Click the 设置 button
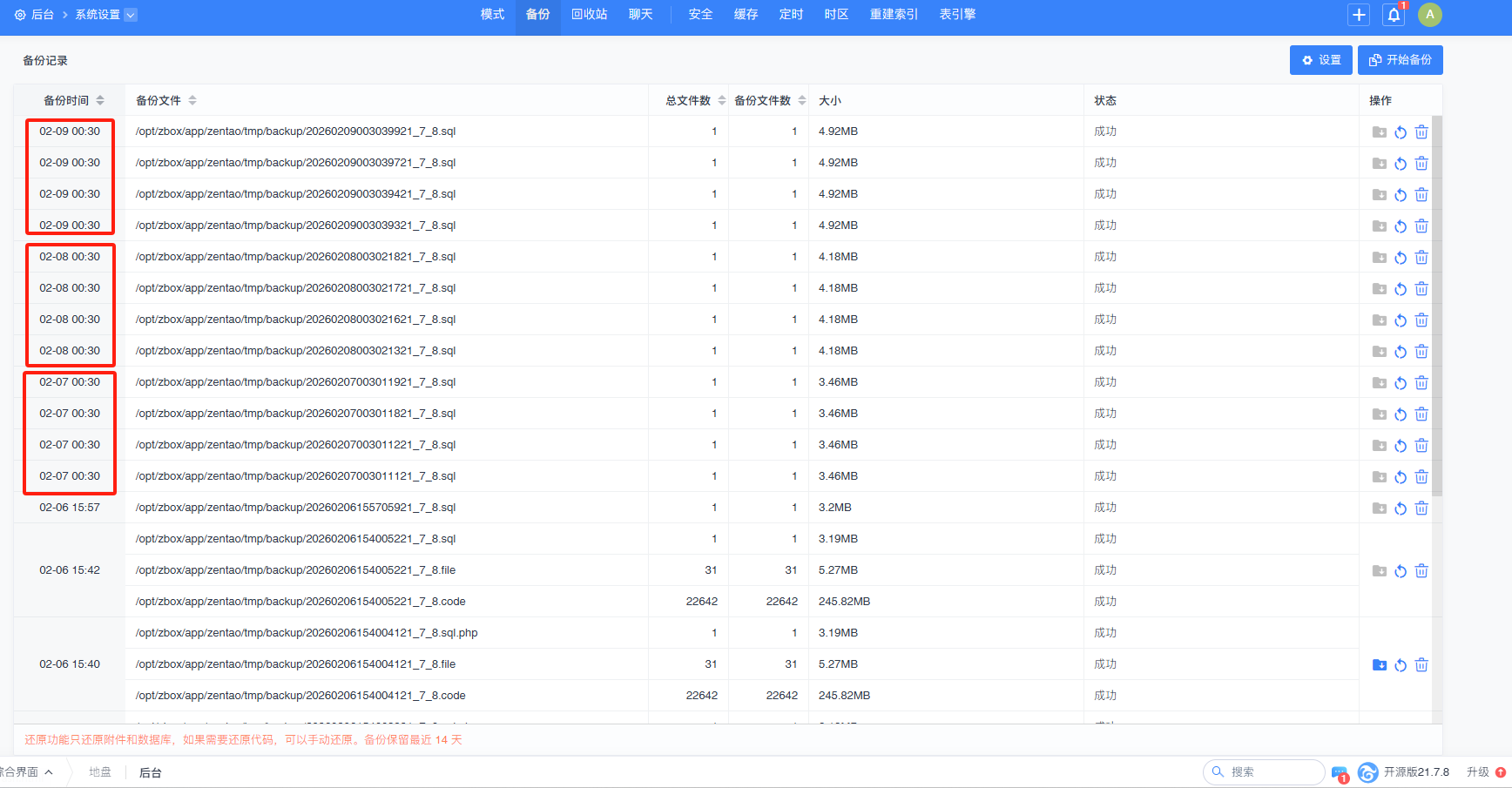Image resolution: width=1512 pixels, height=788 pixels. tap(1321, 60)
